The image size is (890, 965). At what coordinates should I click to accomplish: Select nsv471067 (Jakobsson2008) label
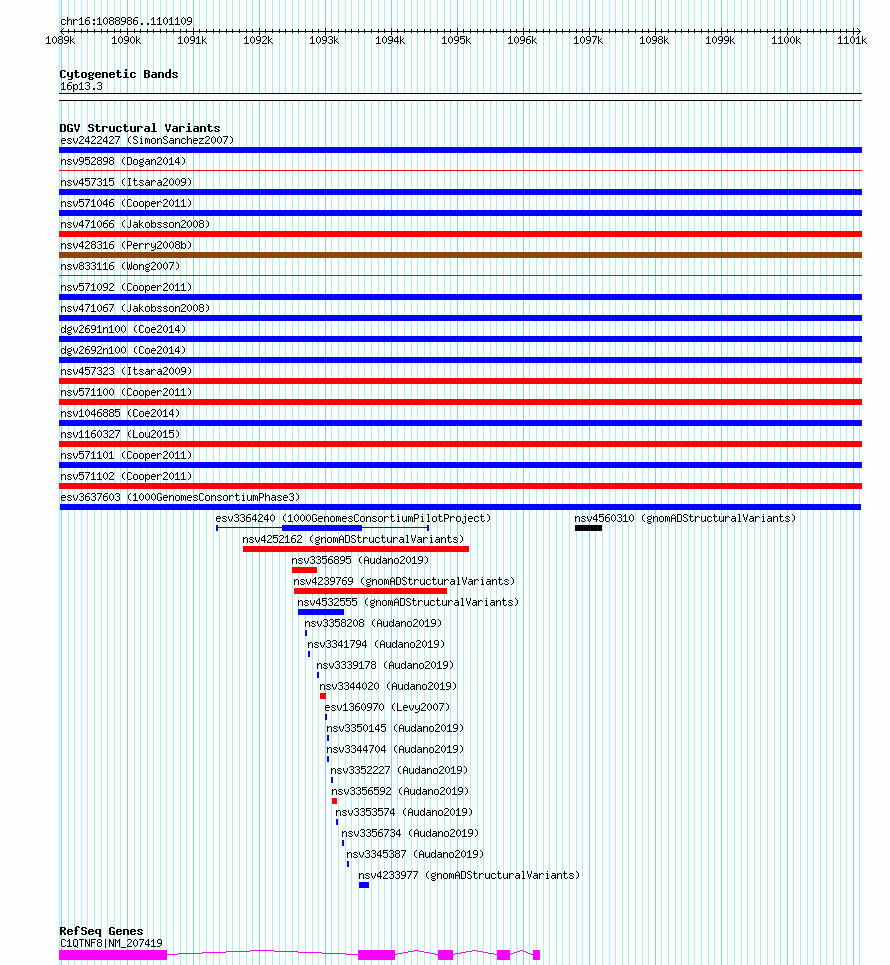[135, 308]
